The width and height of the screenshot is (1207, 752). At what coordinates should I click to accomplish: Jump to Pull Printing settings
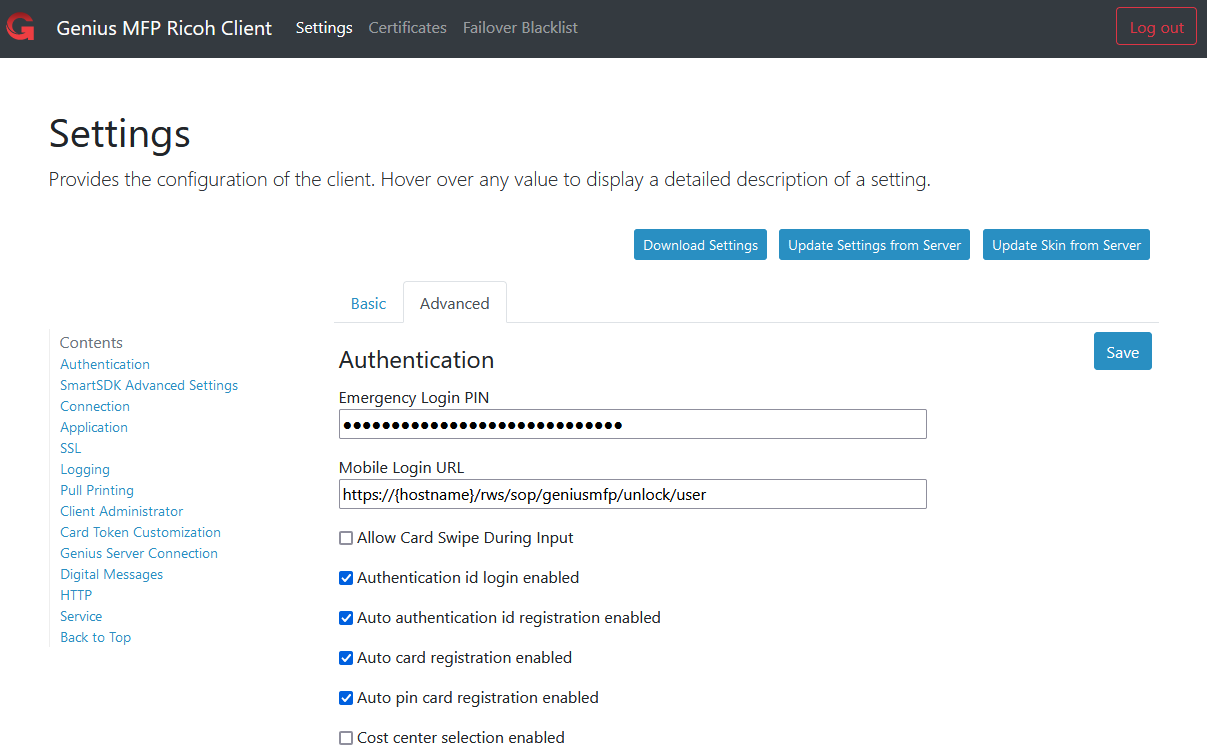97,490
